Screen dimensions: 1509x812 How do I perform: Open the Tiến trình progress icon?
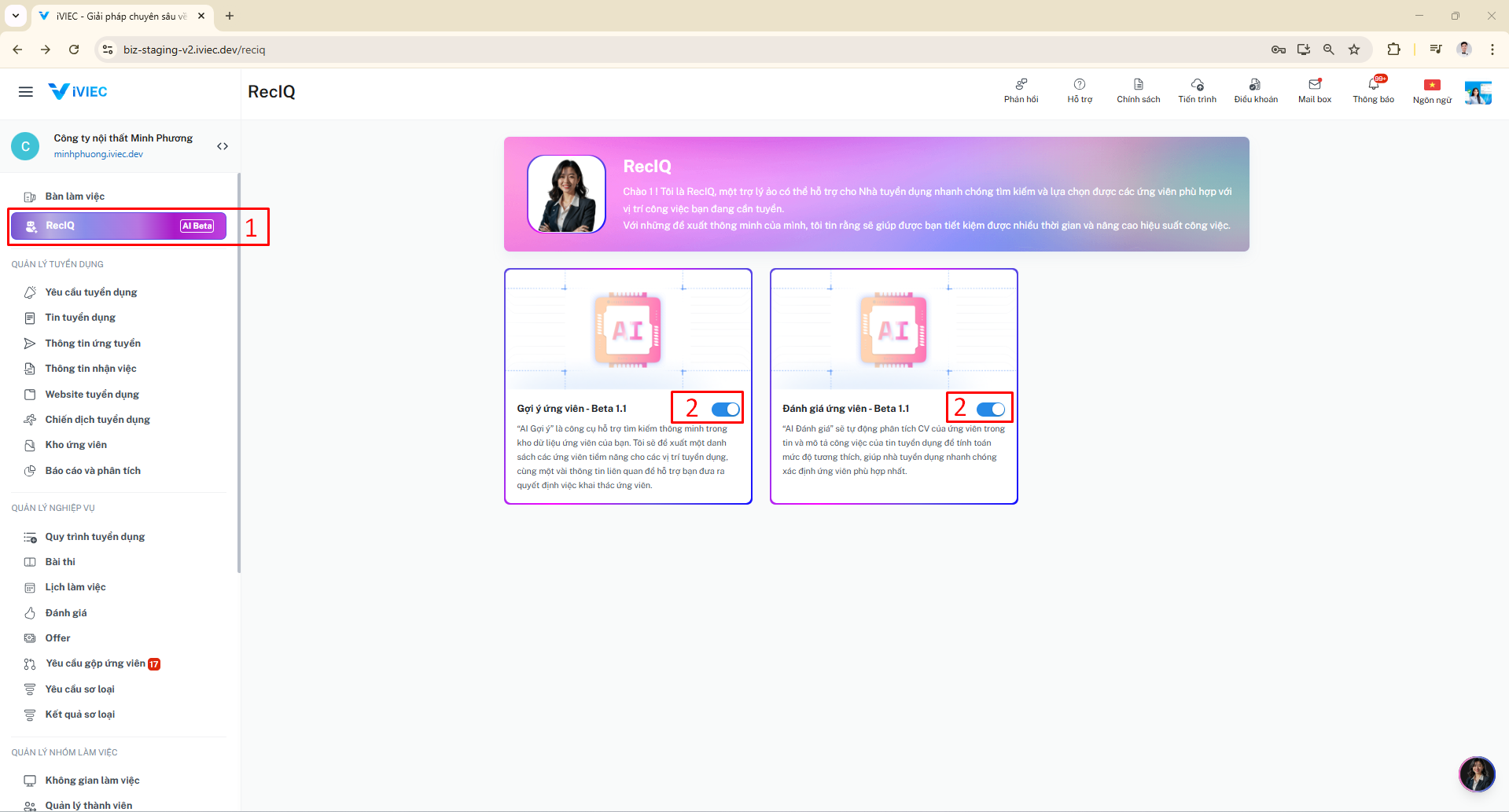click(x=1197, y=85)
